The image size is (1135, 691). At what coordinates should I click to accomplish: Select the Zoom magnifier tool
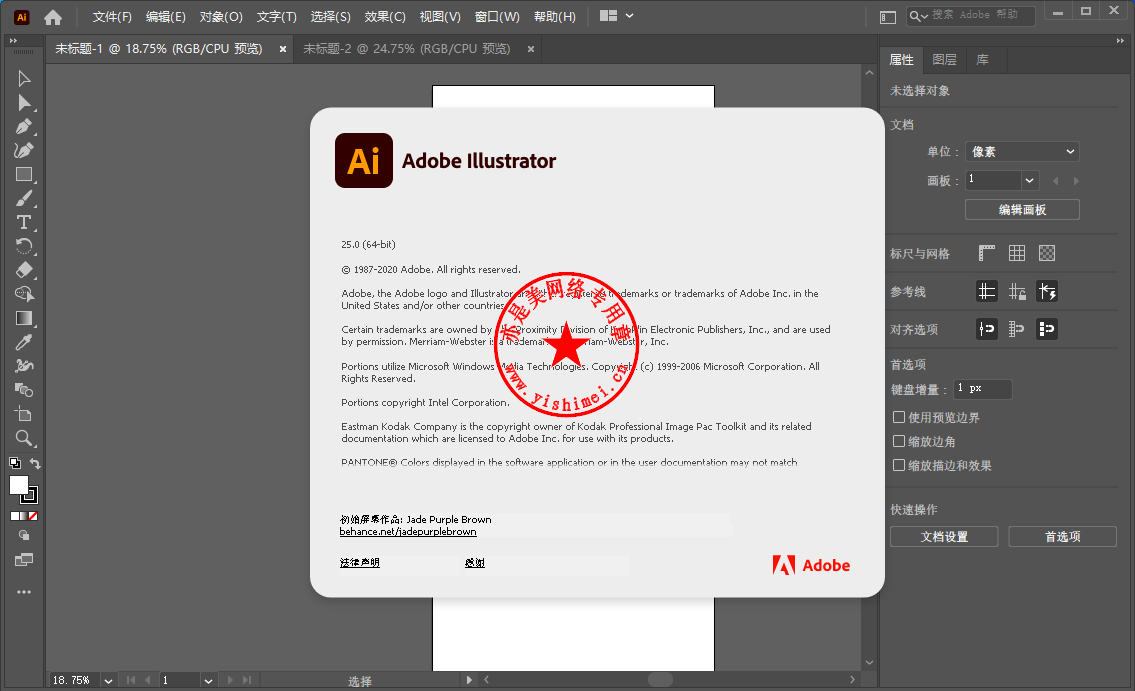click(24, 438)
